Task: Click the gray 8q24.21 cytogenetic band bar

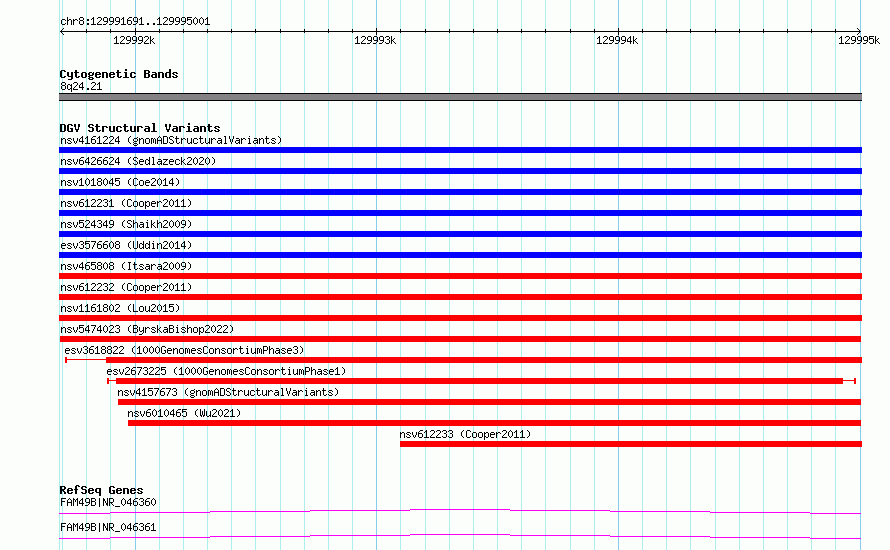Action: point(460,97)
